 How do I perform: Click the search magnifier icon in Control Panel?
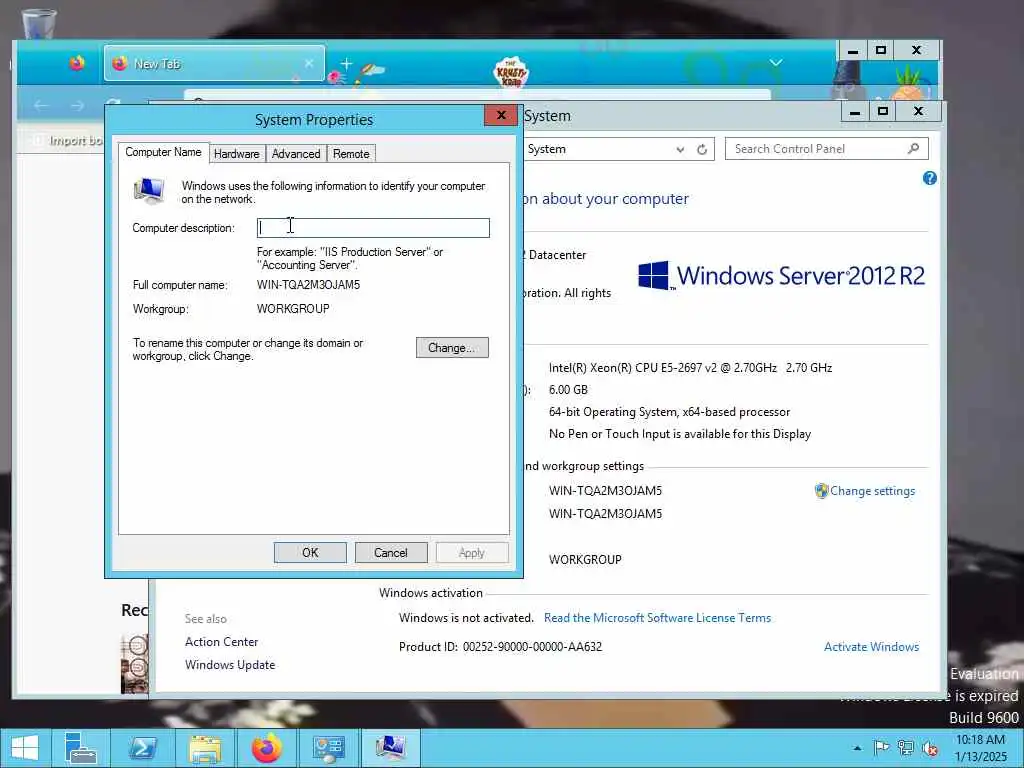[913, 149]
